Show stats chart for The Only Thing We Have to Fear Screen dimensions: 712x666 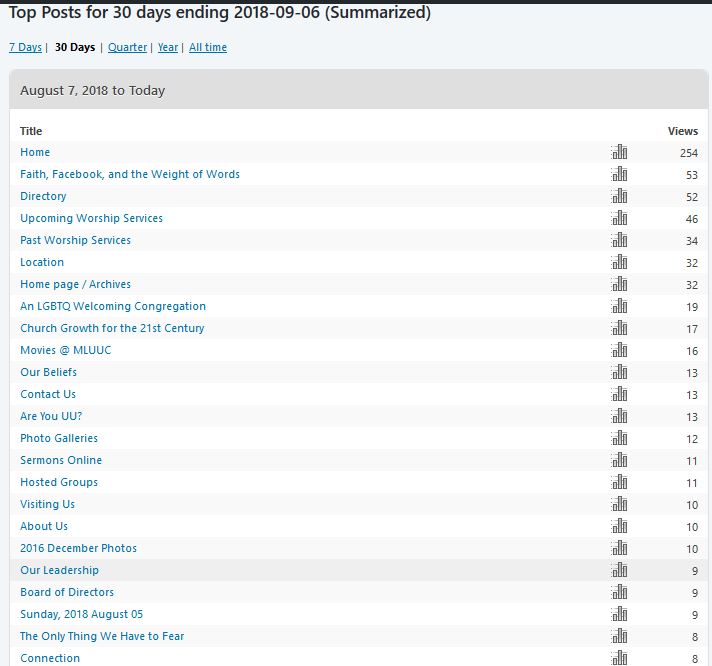(x=619, y=636)
